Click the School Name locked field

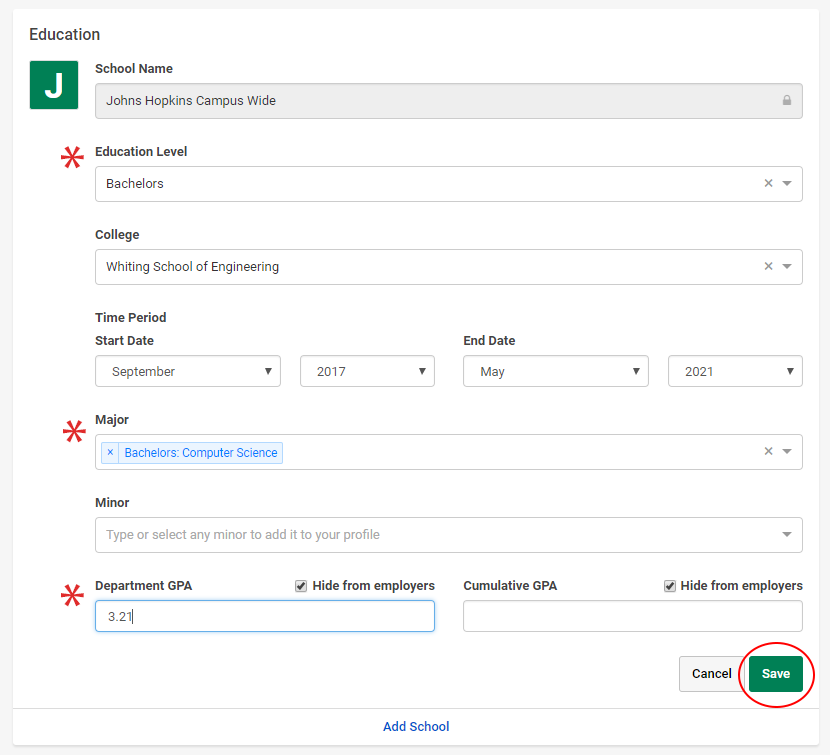tap(449, 101)
